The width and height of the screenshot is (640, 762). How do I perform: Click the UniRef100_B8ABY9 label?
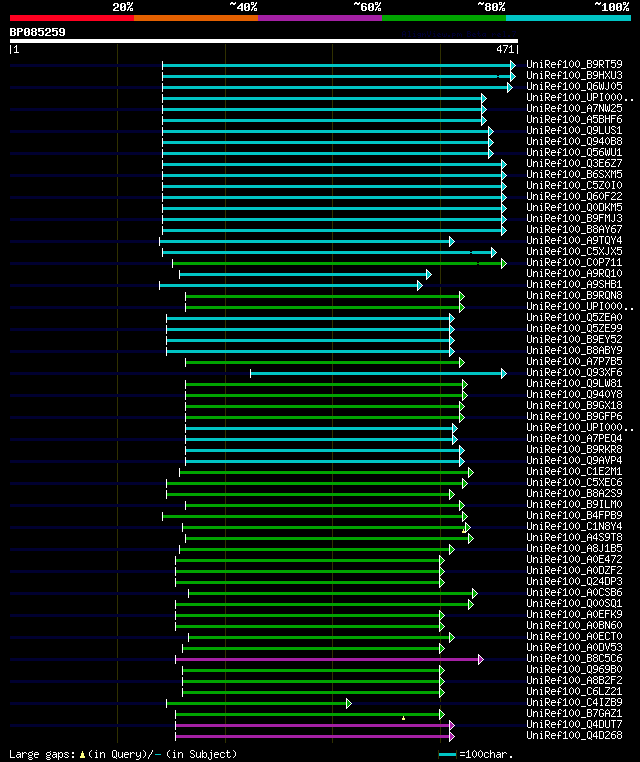(x=574, y=351)
